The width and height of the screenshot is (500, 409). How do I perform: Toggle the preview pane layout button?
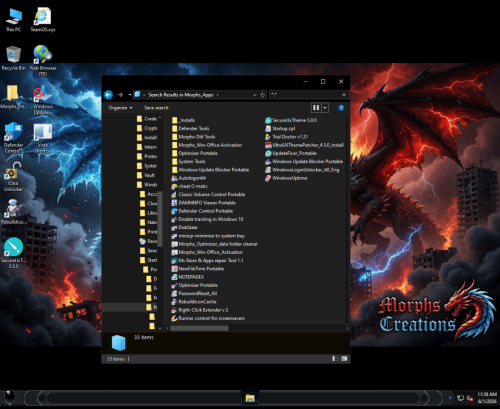(316, 108)
